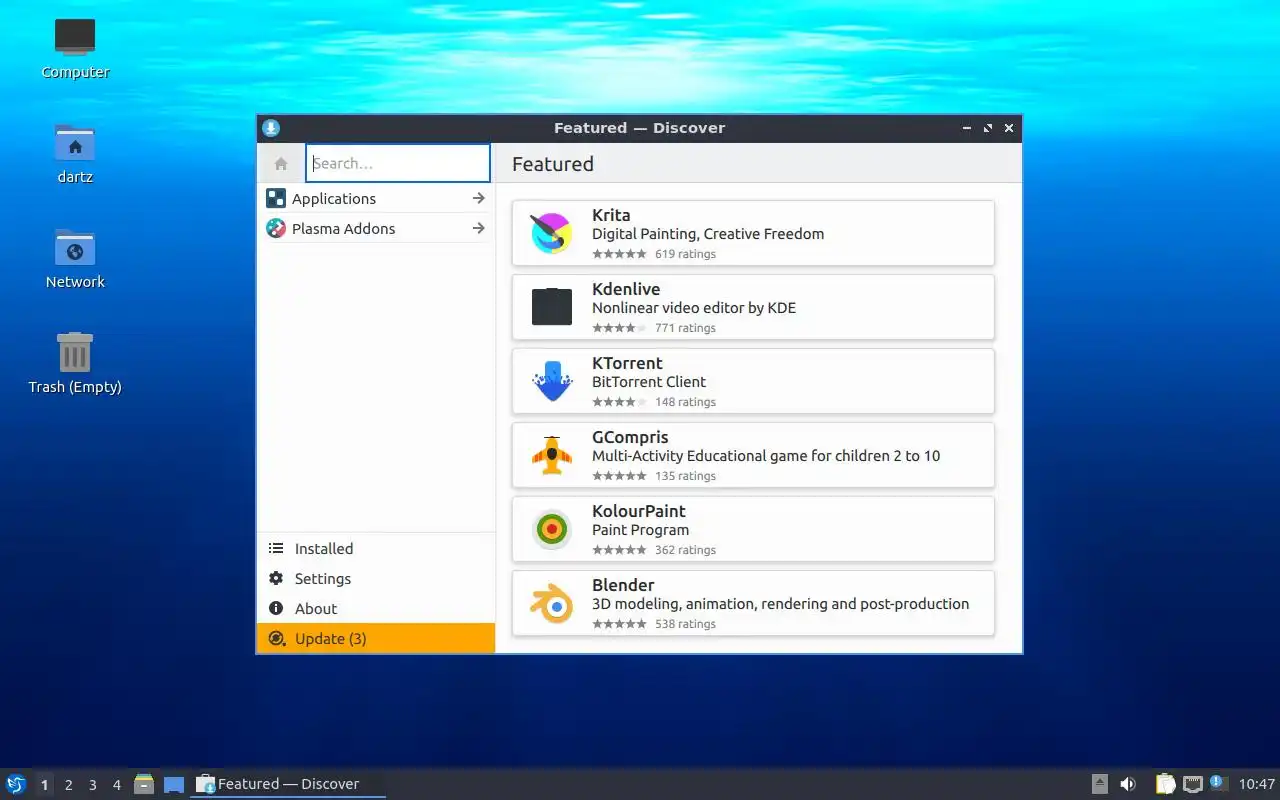Click the show desktop icon in the taskbar
The image size is (1280, 800).
click(174, 785)
